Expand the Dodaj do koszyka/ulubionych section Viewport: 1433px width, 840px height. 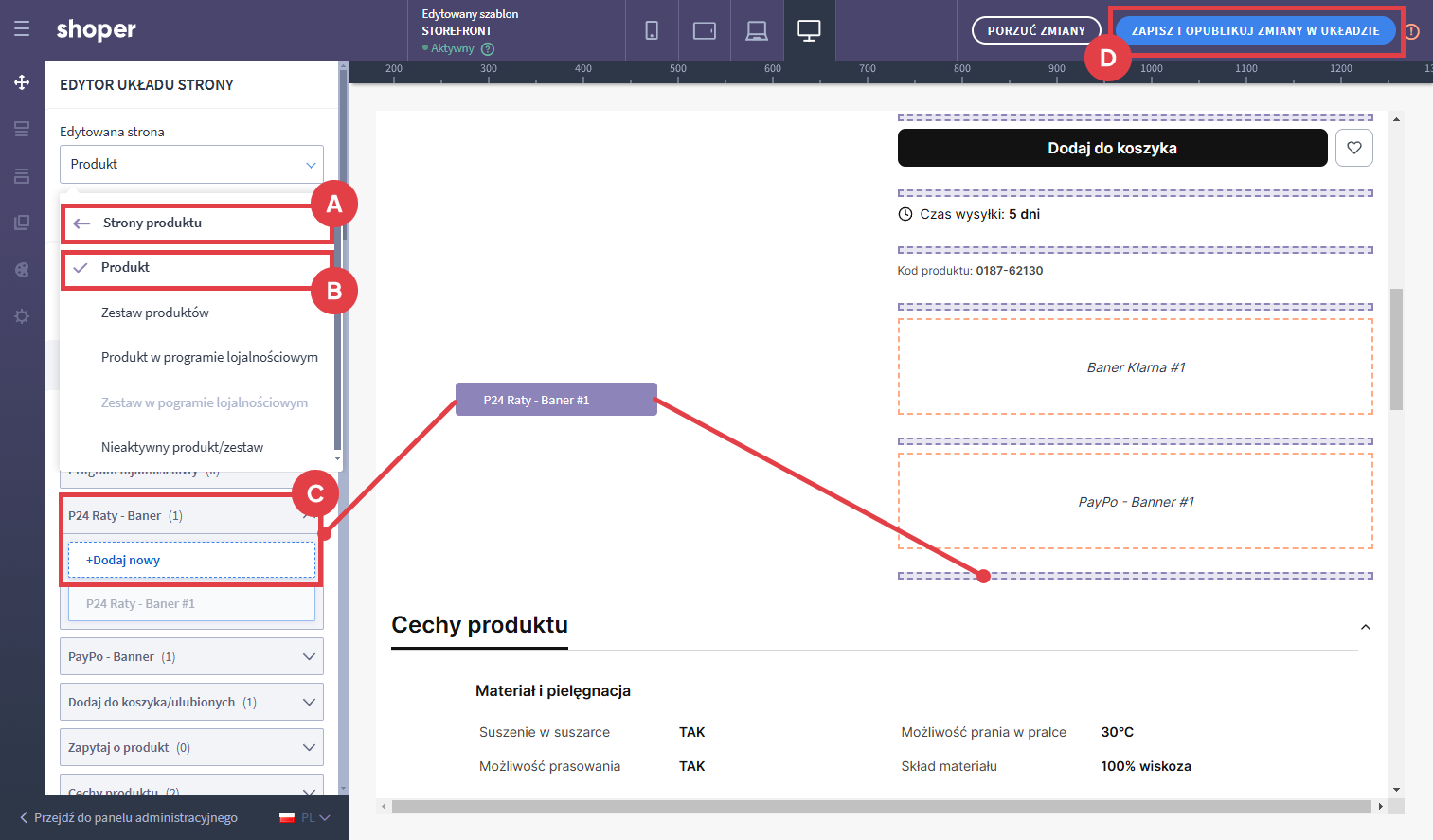tap(308, 702)
